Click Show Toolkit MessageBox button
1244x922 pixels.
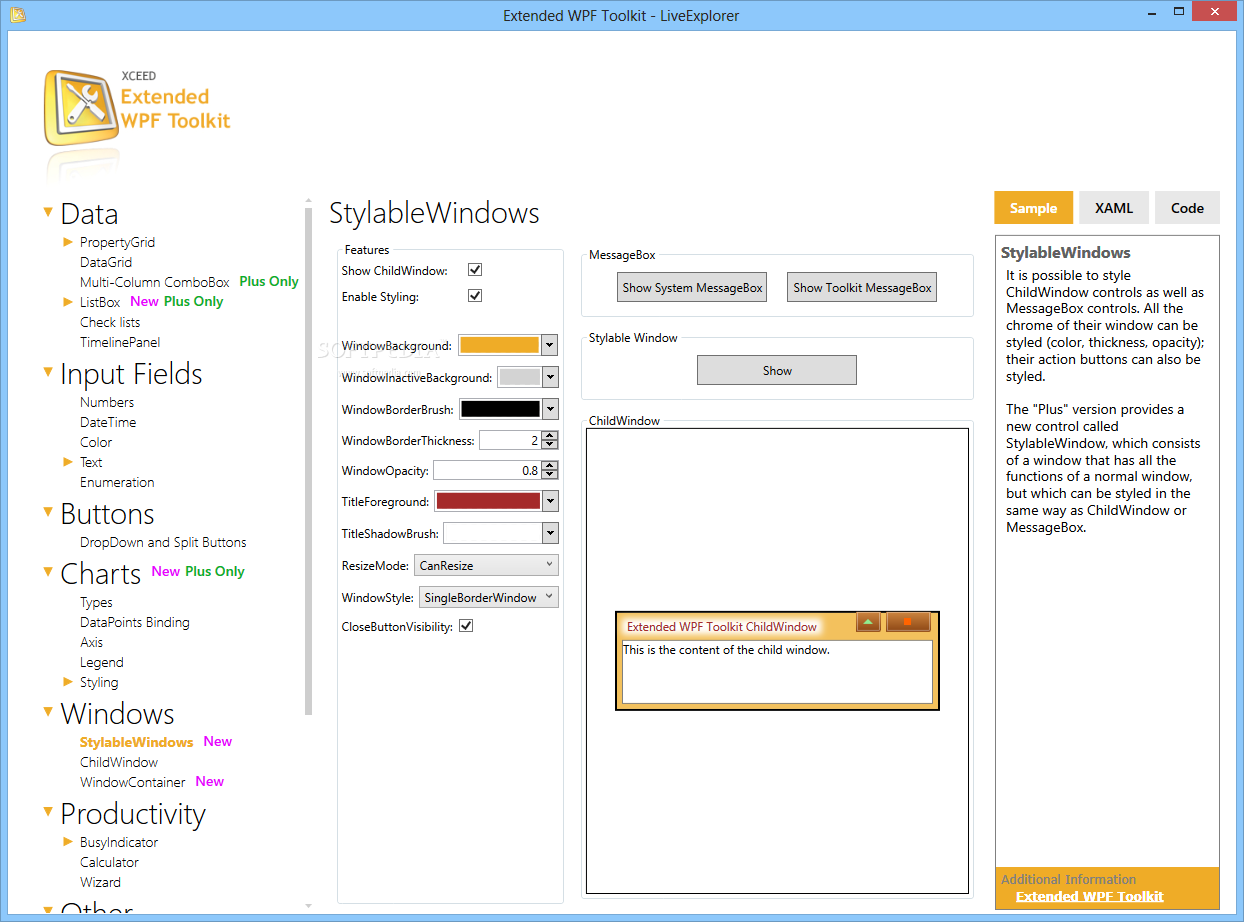coord(862,288)
